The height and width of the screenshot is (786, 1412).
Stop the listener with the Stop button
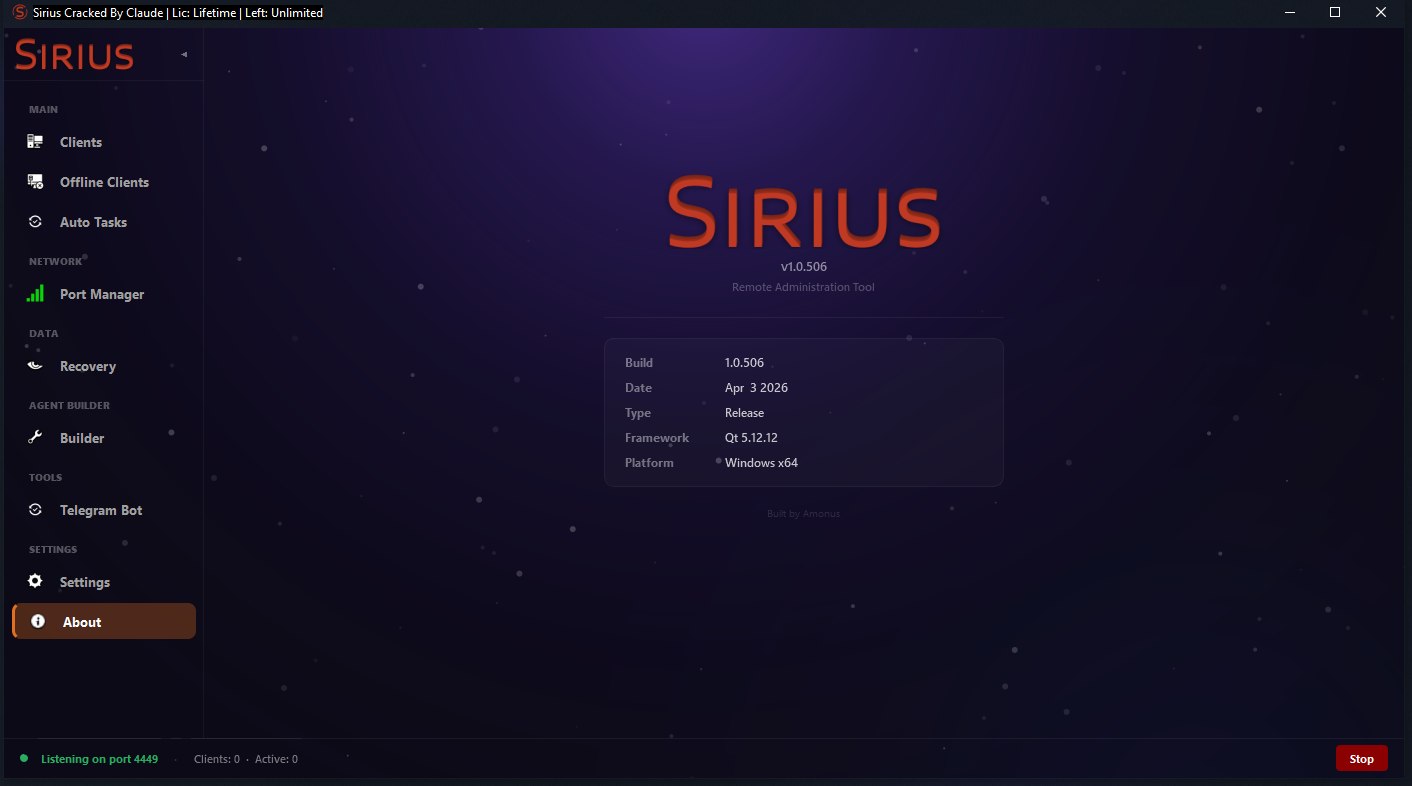[x=1362, y=759]
